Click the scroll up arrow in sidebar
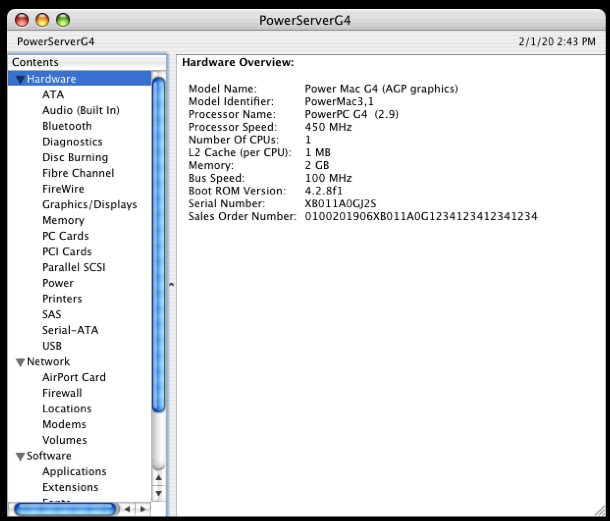This screenshot has width=610, height=521. tap(158, 477)
